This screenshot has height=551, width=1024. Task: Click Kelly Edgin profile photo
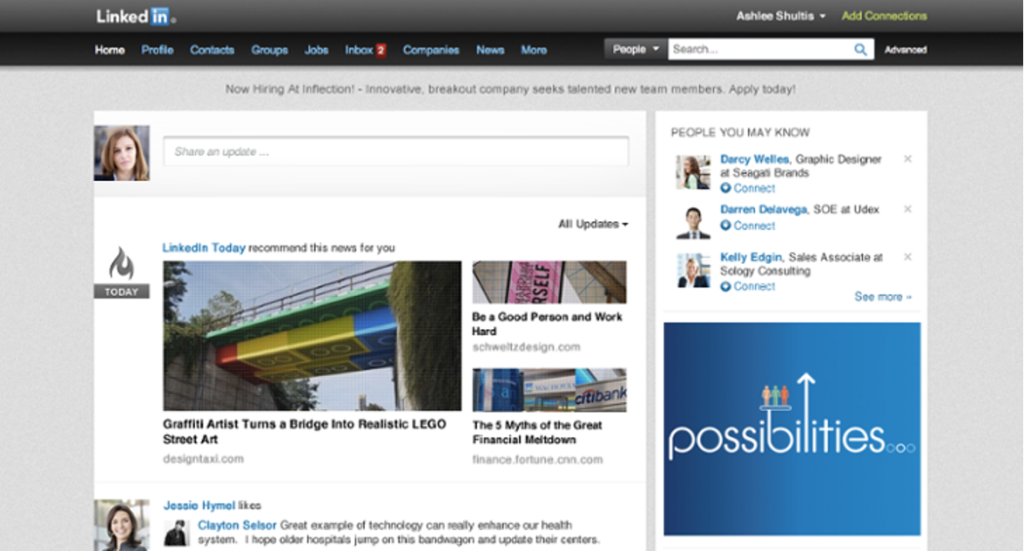(x=693, y=270)
